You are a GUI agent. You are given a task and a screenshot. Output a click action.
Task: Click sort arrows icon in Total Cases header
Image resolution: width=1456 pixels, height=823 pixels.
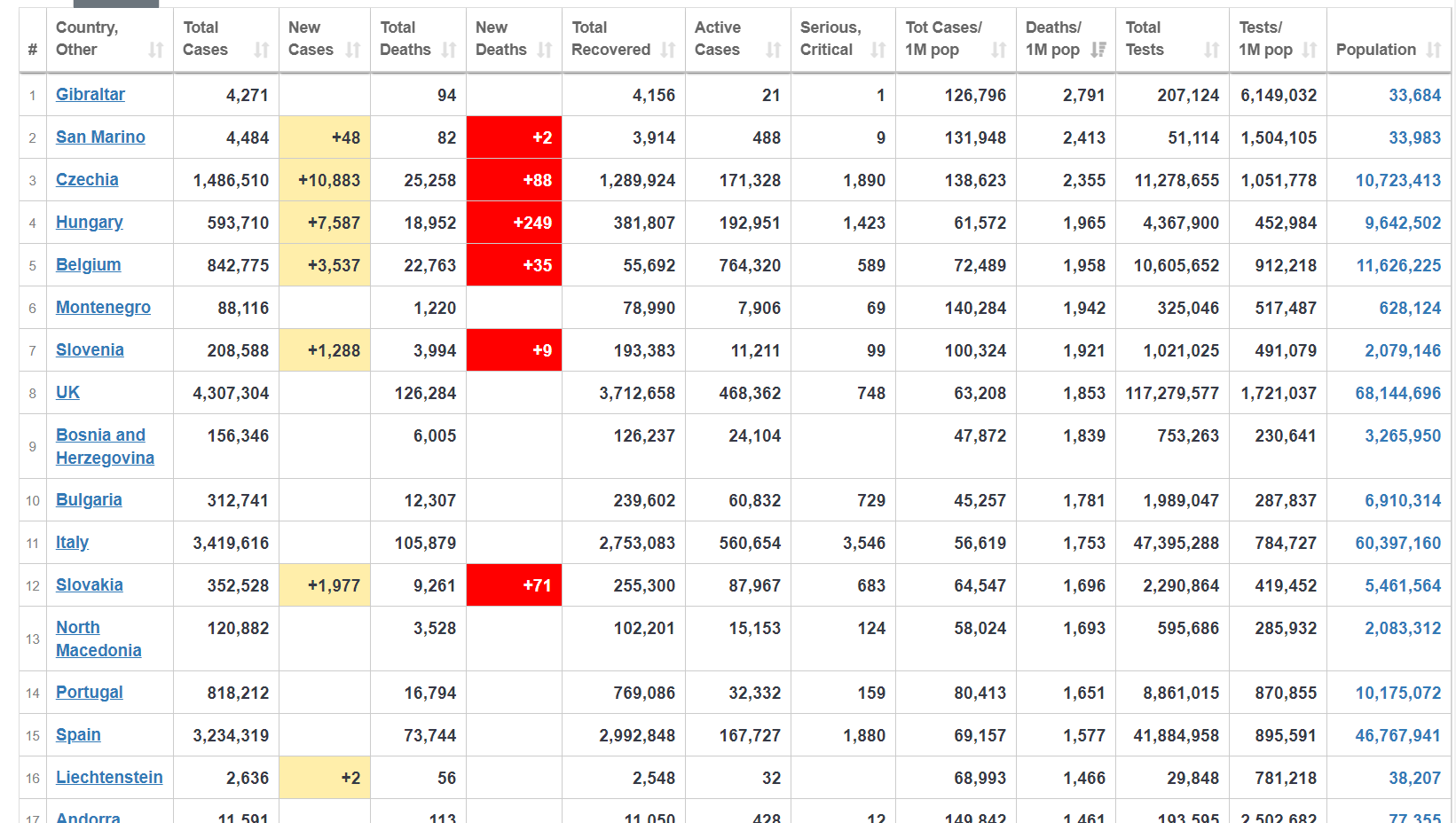click(x=261, y=51)
